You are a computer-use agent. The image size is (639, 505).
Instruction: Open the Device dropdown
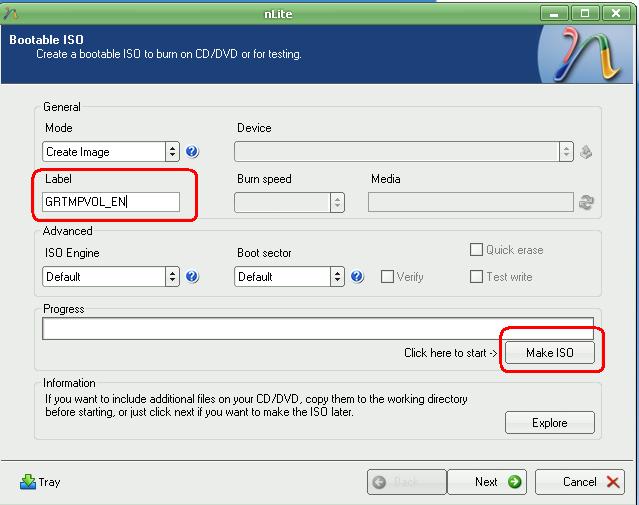(404, 152)
